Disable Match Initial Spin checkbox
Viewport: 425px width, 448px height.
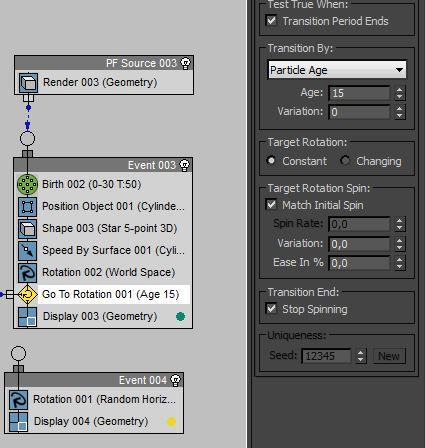pos(271,204)
